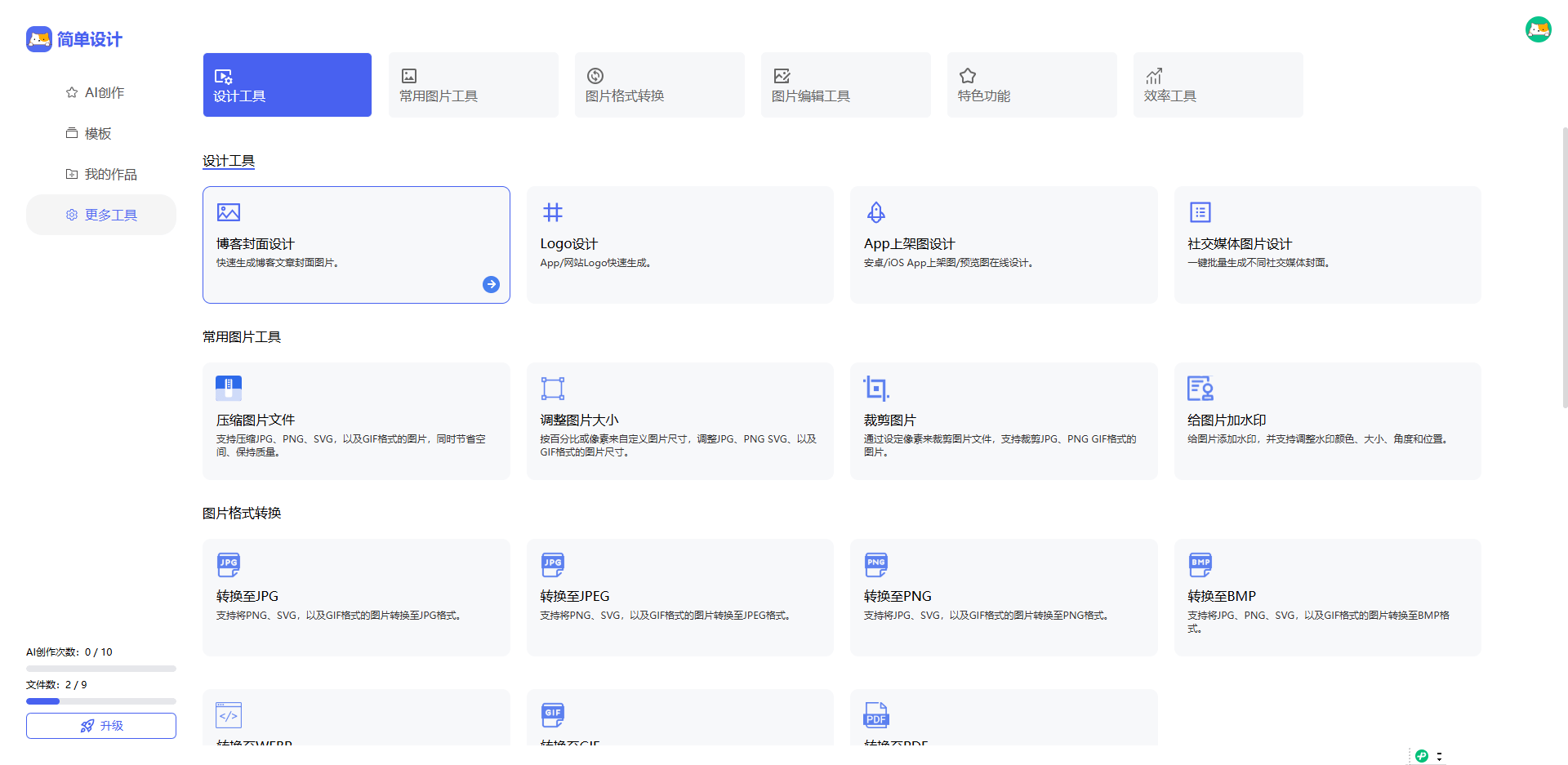Image resolution: width=1568 pixels, height=765 pixels.
Task: Open the 转换至JPEG tool title
Action: 575,596
